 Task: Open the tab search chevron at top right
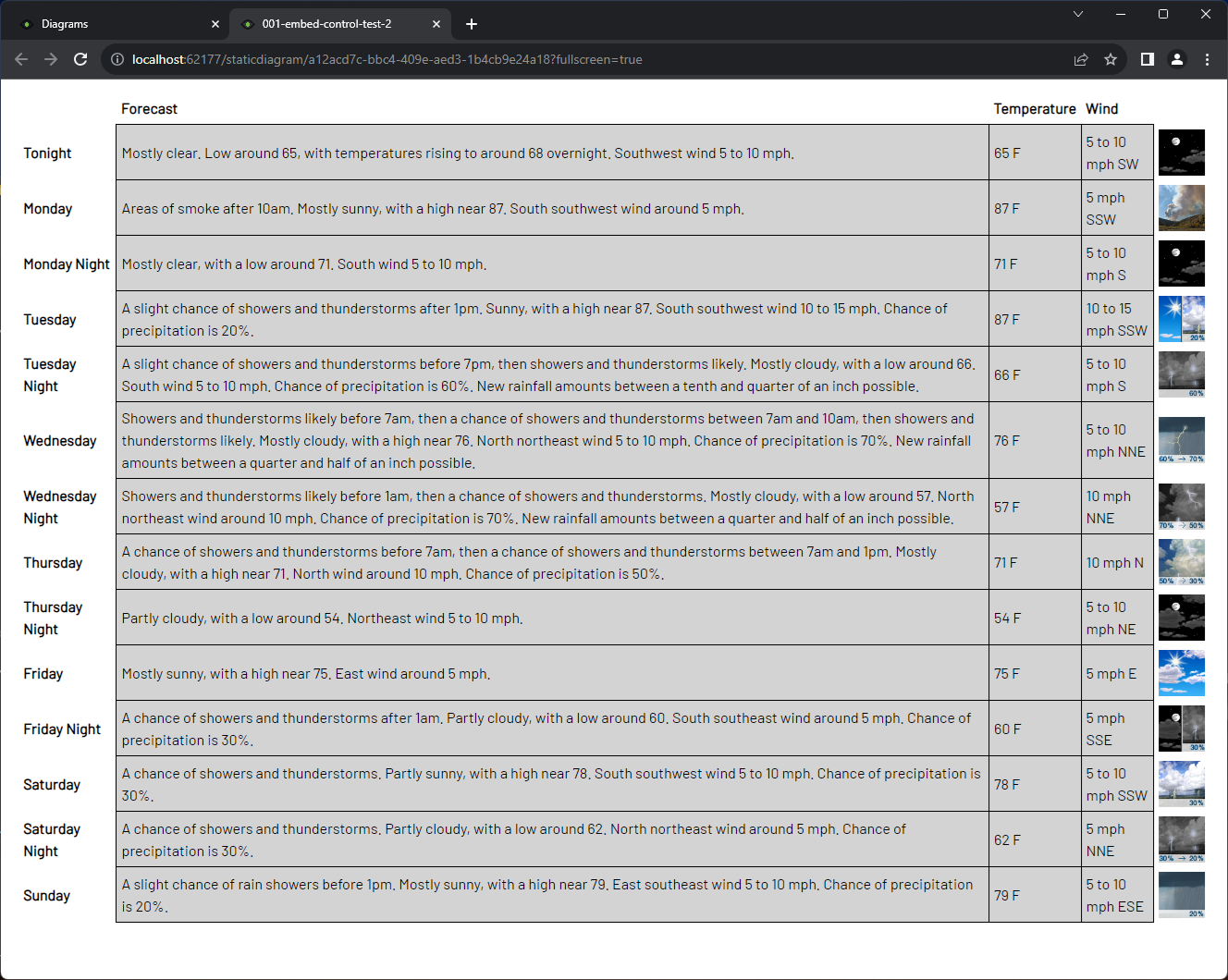coord(1078,15)
